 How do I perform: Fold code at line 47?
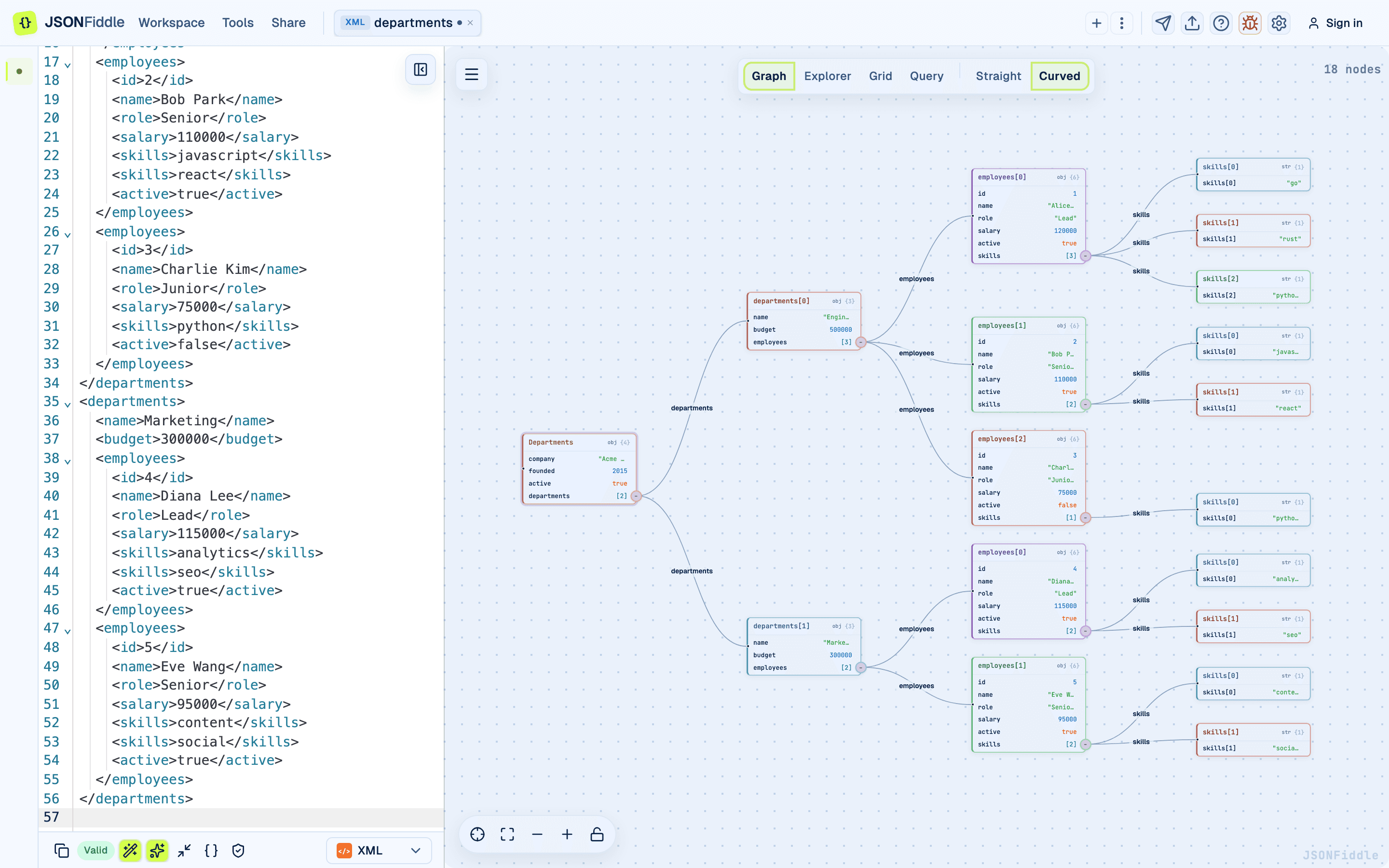68,632
